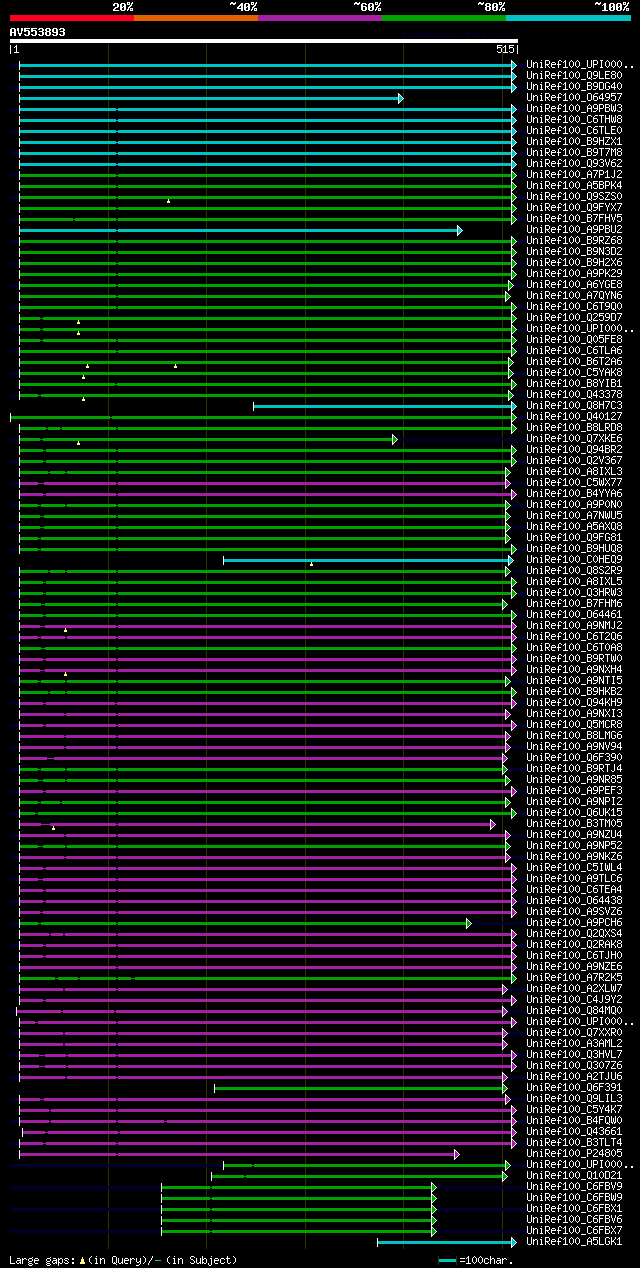Select label UniRef100_Q9LIL3
Screen dimensions: 640x1268
click(x=574, y=1099)
